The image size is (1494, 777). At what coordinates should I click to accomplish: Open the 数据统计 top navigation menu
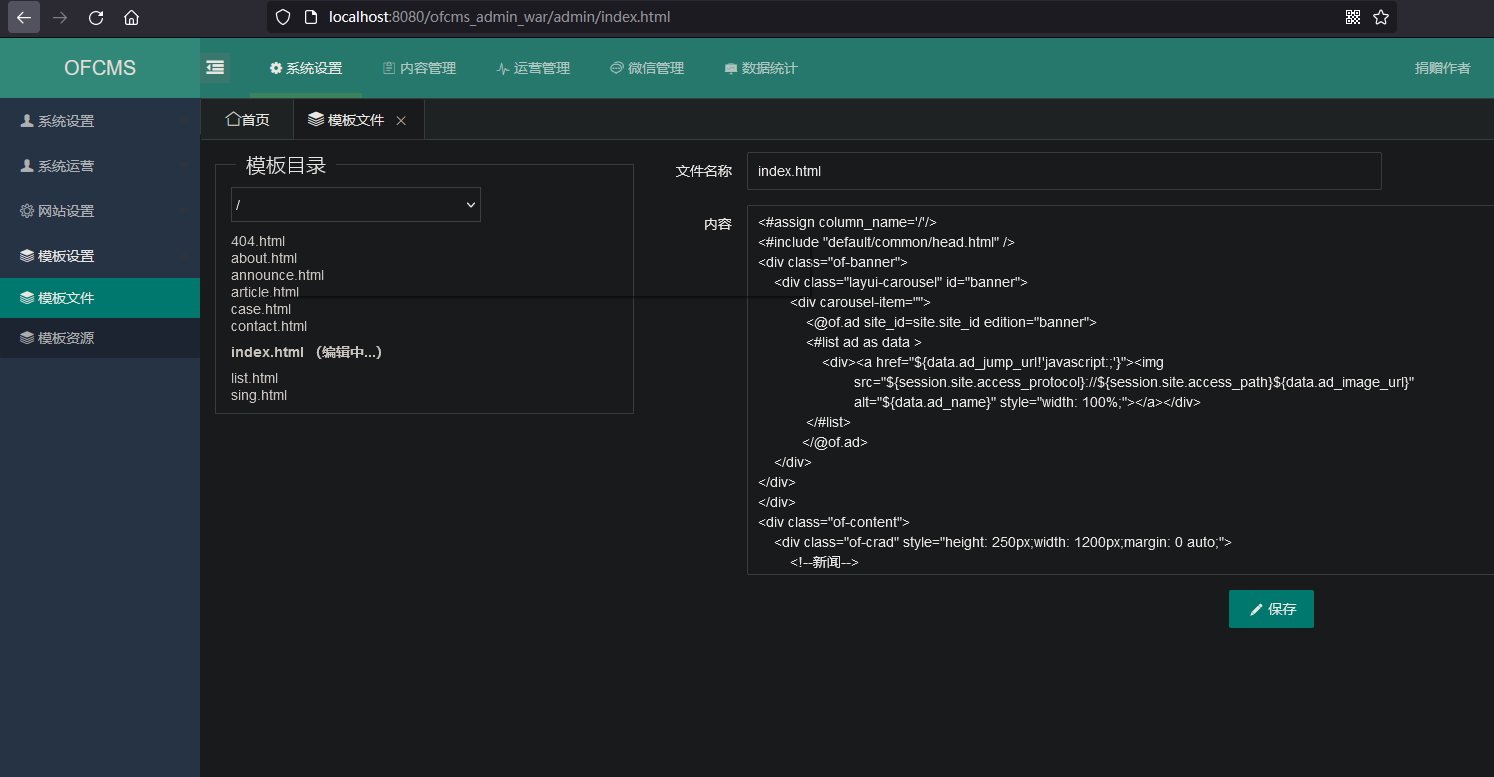pos(761,68)
